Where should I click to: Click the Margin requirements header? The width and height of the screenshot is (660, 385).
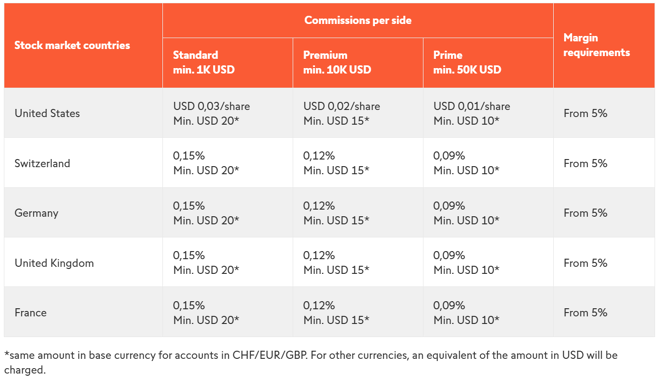(x=596, y=45)
